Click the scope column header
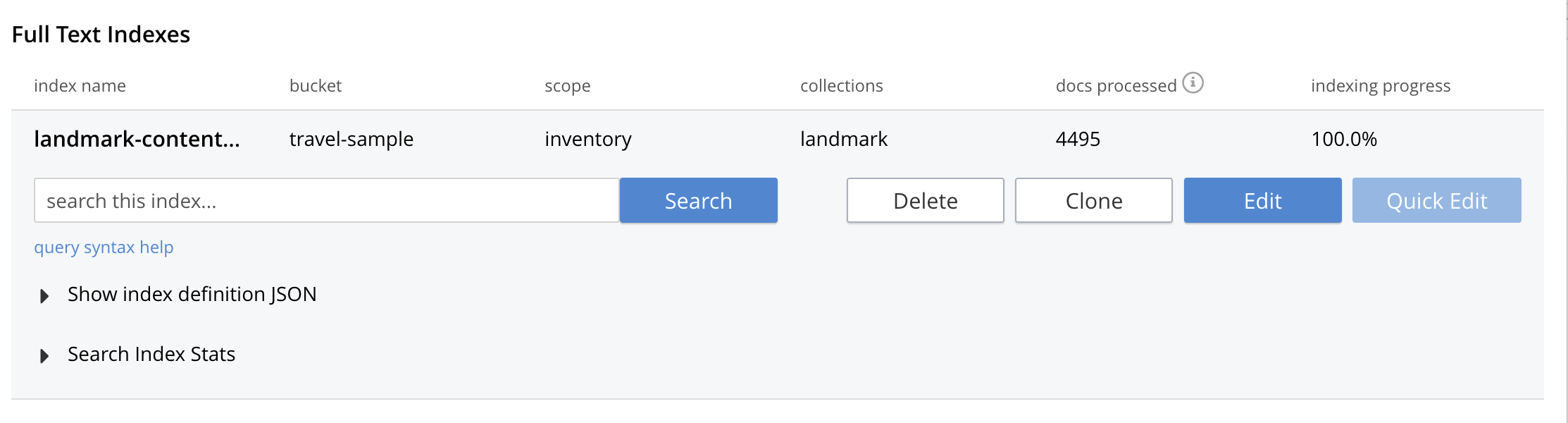Viewport: 1568px width, 423px height. click(567, 86)
